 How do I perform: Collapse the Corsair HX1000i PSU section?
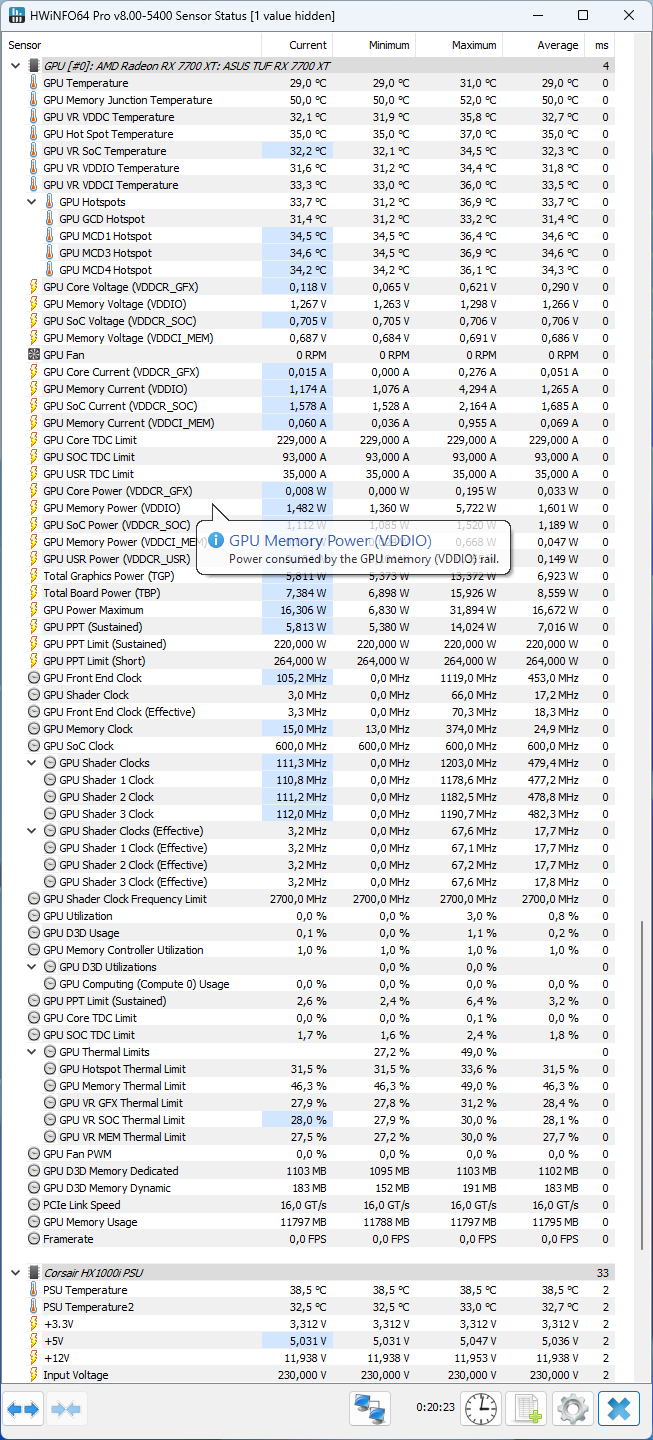click(15, 1273)
